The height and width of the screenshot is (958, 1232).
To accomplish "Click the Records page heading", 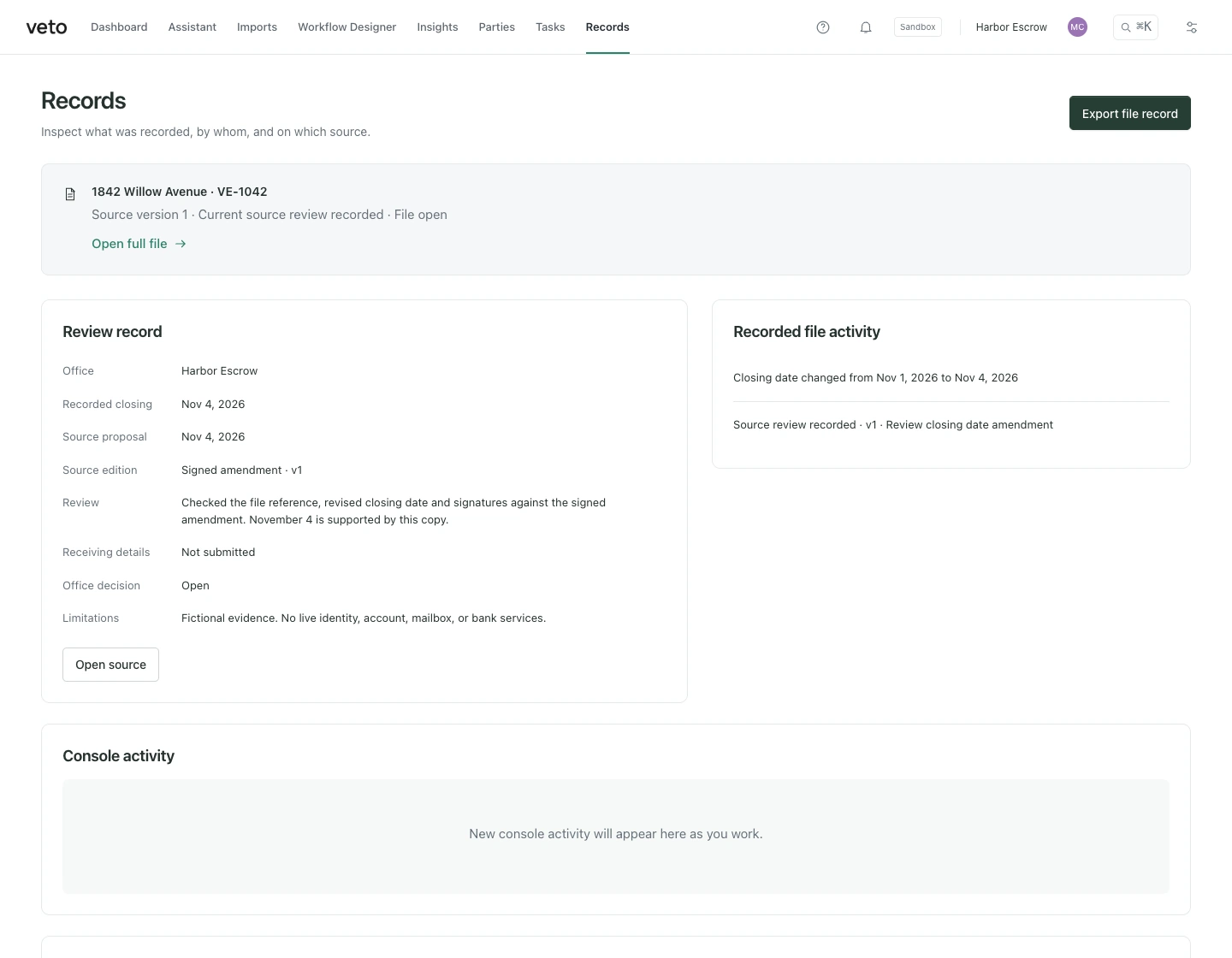I will [84, 101].
